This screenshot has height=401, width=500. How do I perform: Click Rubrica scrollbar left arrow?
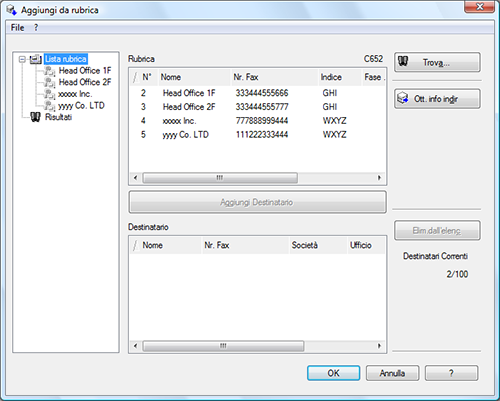coord(135,178)
